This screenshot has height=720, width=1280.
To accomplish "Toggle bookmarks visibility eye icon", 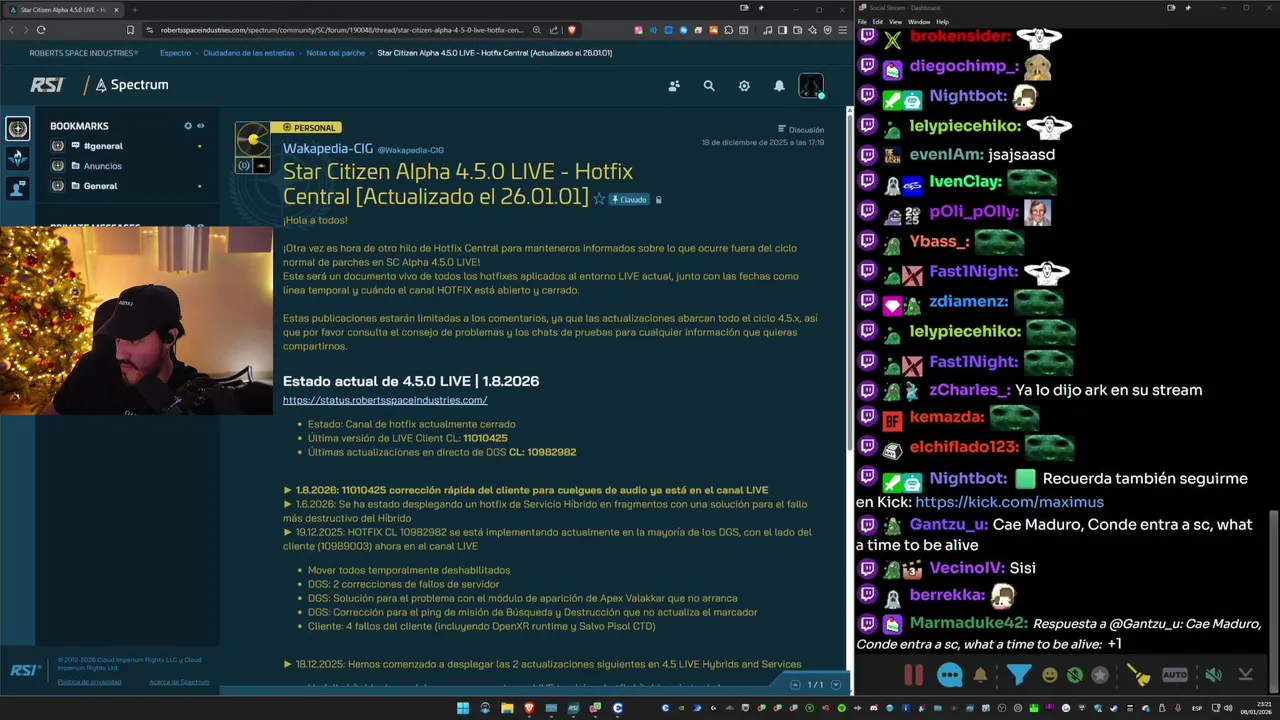I will pyautogui.click(x=200, y=126).
